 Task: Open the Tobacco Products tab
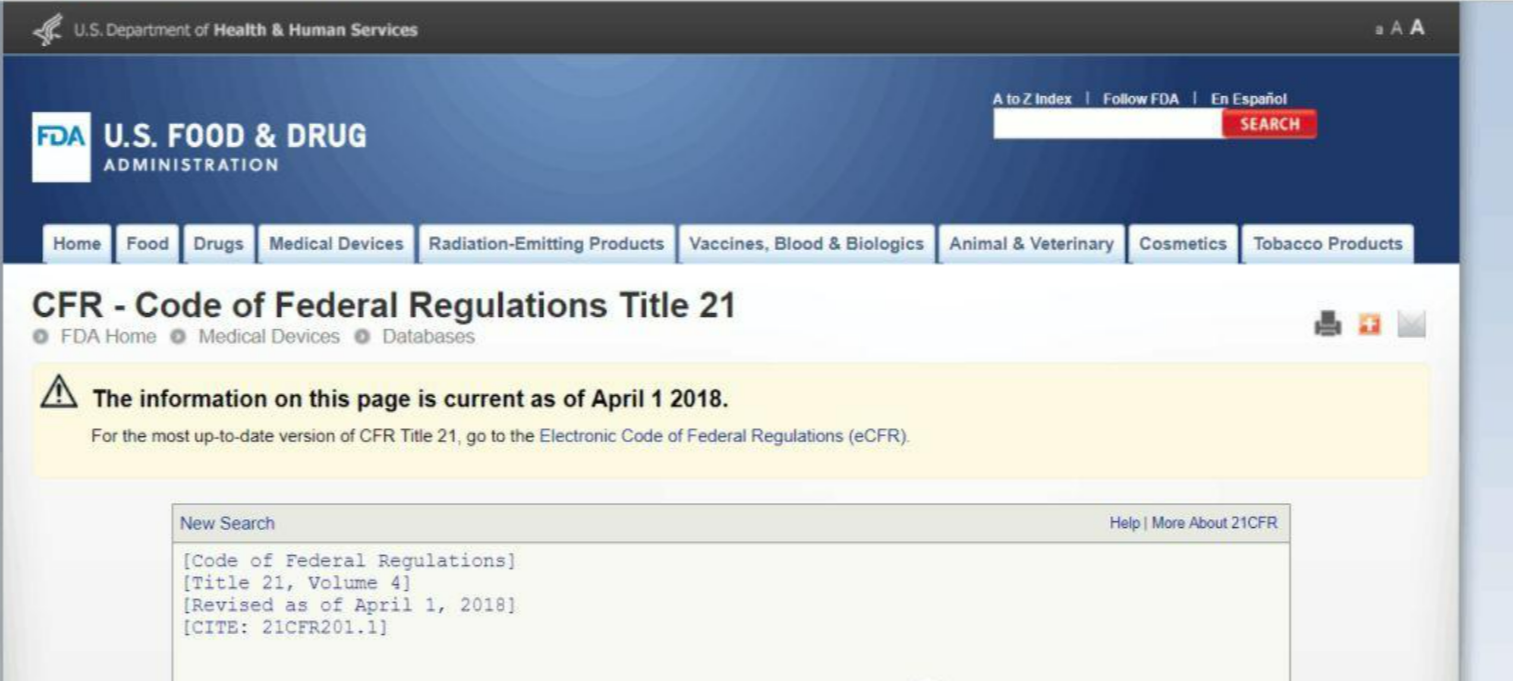pos(1327,244)
